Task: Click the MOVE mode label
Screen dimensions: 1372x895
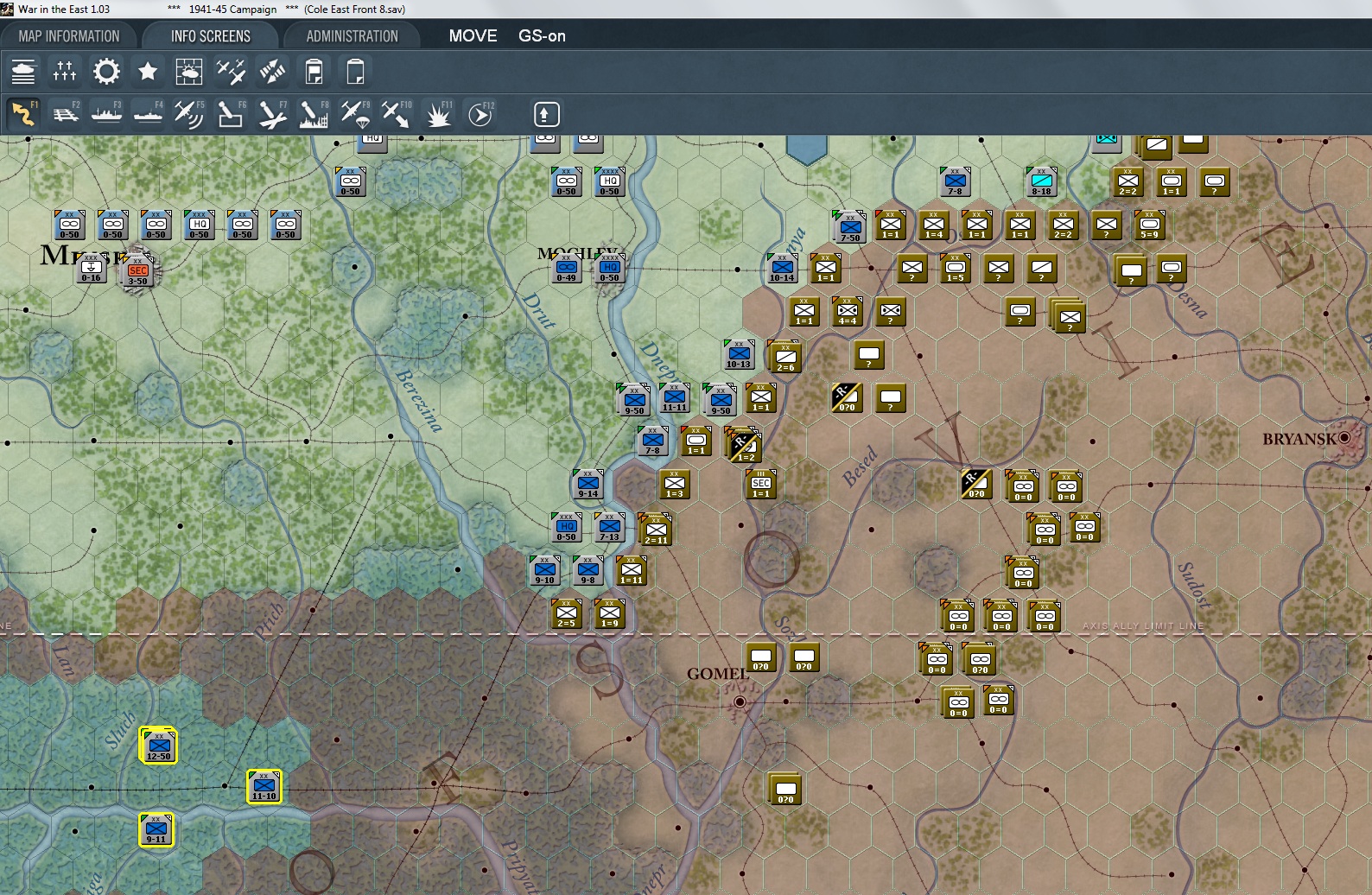Action: (x=473, y=36)
